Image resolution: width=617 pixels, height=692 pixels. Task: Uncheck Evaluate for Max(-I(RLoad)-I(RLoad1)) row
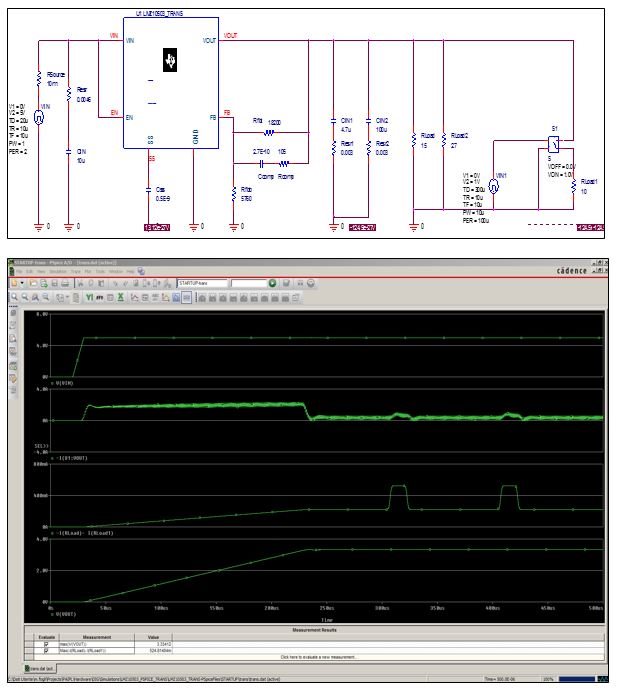click(x=46, y=651)
